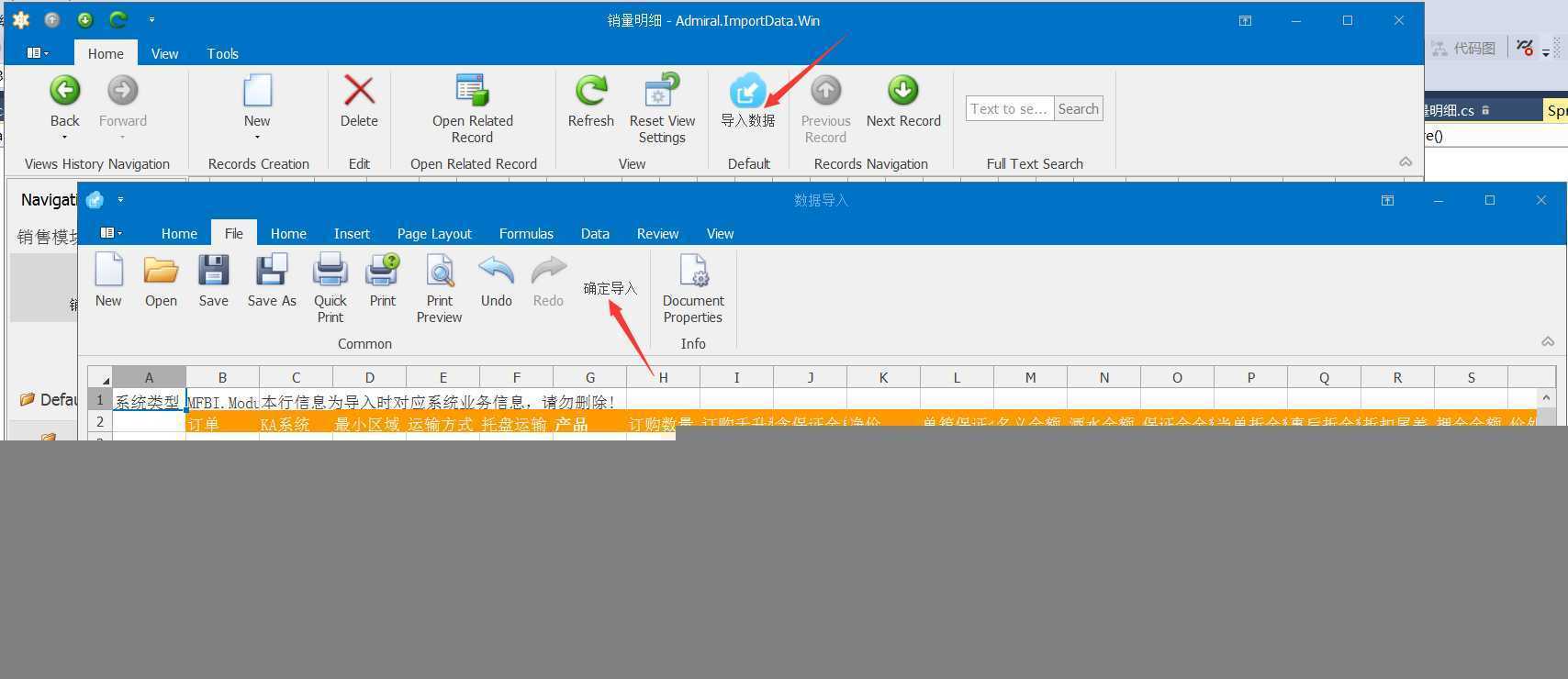Screen dimensions: 1568x679
Task: Click the 确定导入 confirm import button
Action: pyautogui.click(x=610, y=288)
